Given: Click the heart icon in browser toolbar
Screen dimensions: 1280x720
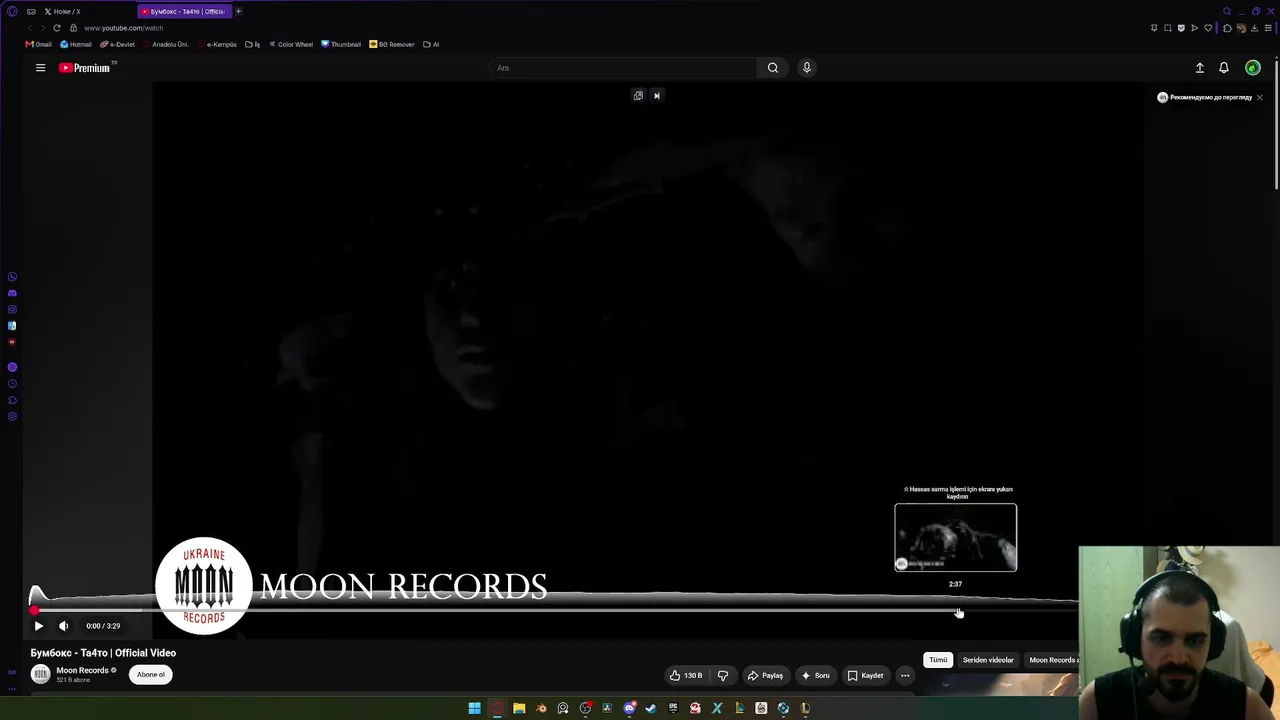Looking at the screenshot, I should click(x=1208, y=28).
